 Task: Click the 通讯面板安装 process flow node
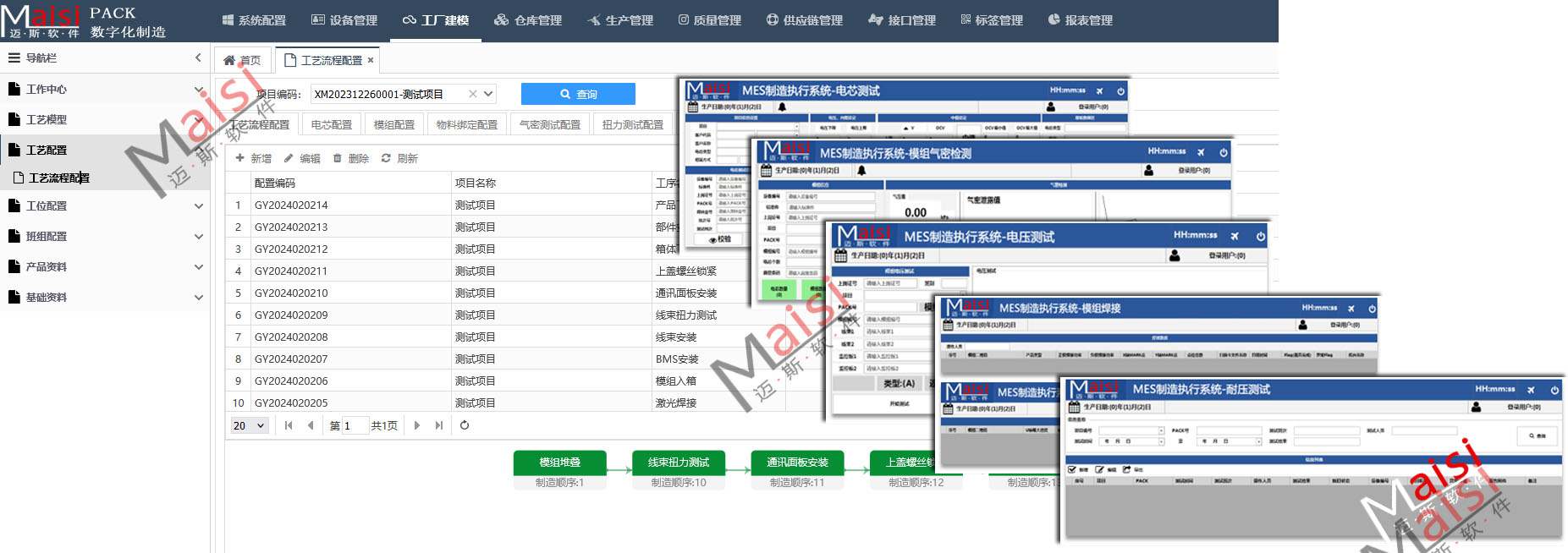[x=797, y=463]
